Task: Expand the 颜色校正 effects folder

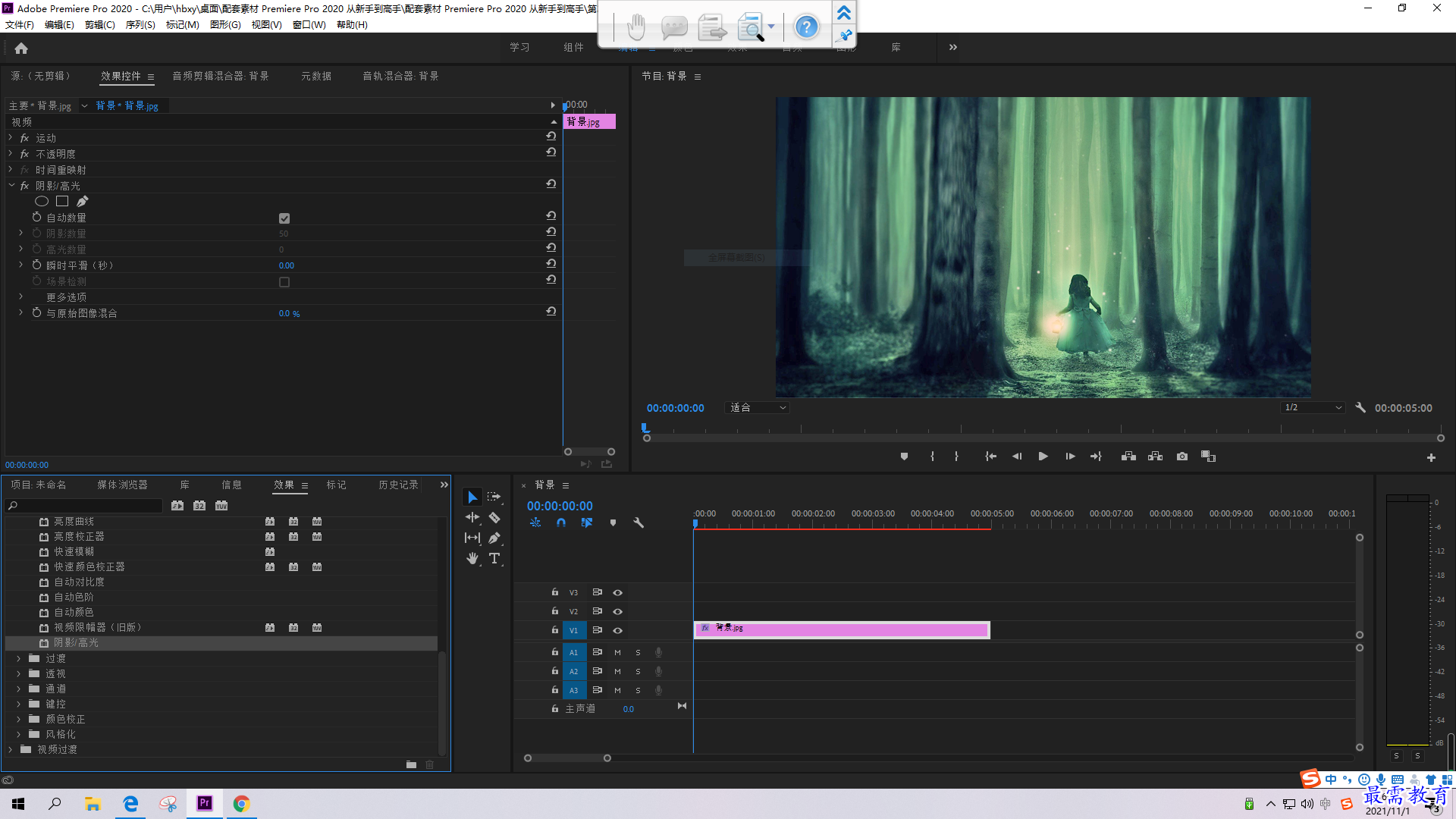Action: [x=19, y=719]
